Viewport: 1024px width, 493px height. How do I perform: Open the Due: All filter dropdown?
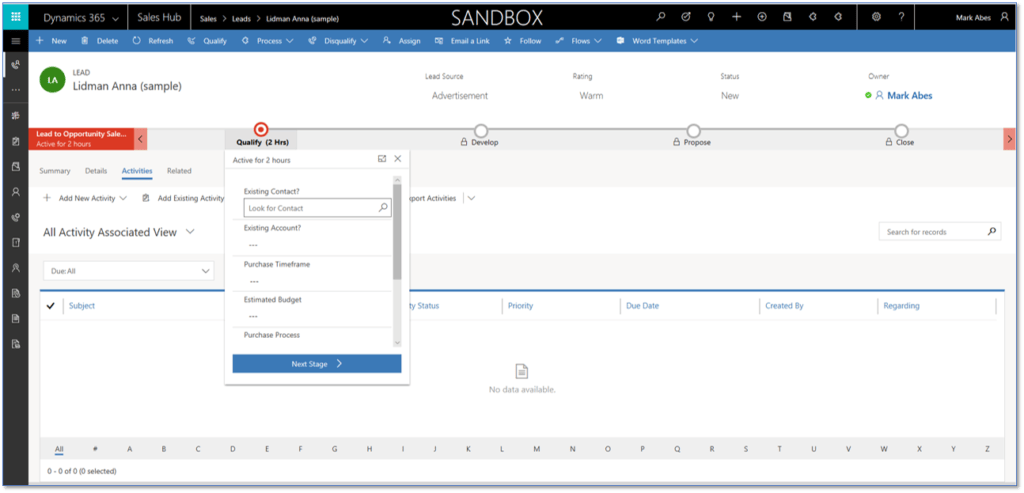tap(129, 270)
